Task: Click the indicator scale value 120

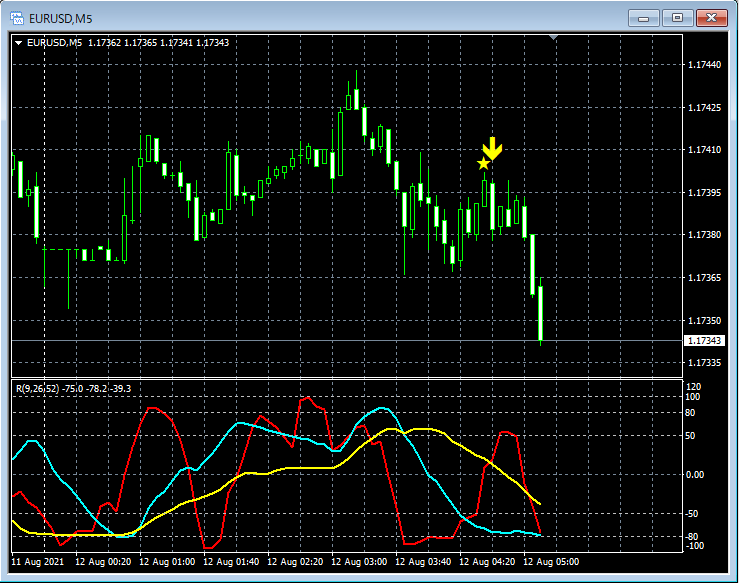Action: [x=694, y=387]
